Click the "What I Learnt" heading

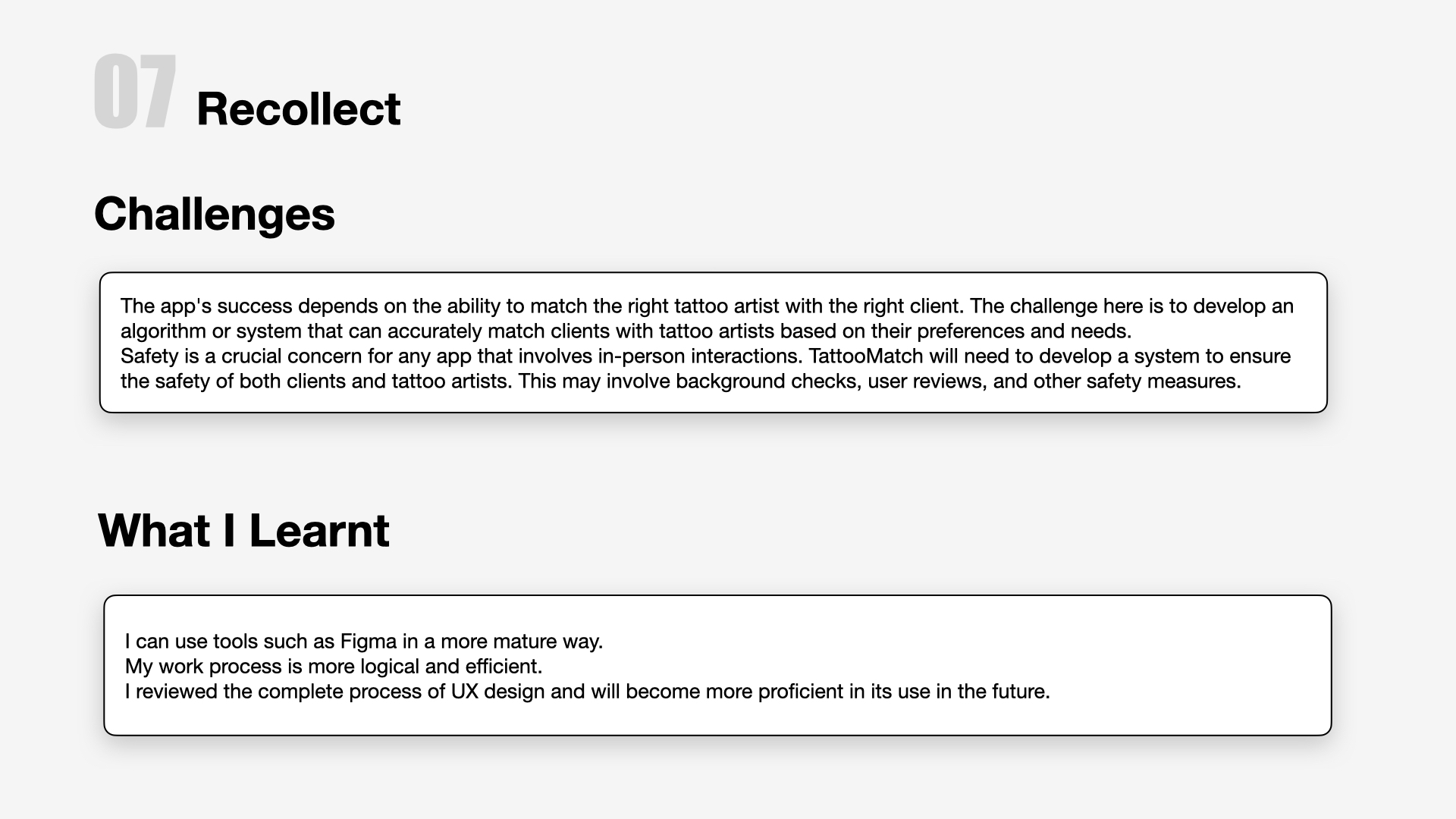pyautogui.click(x=243, y=530)
